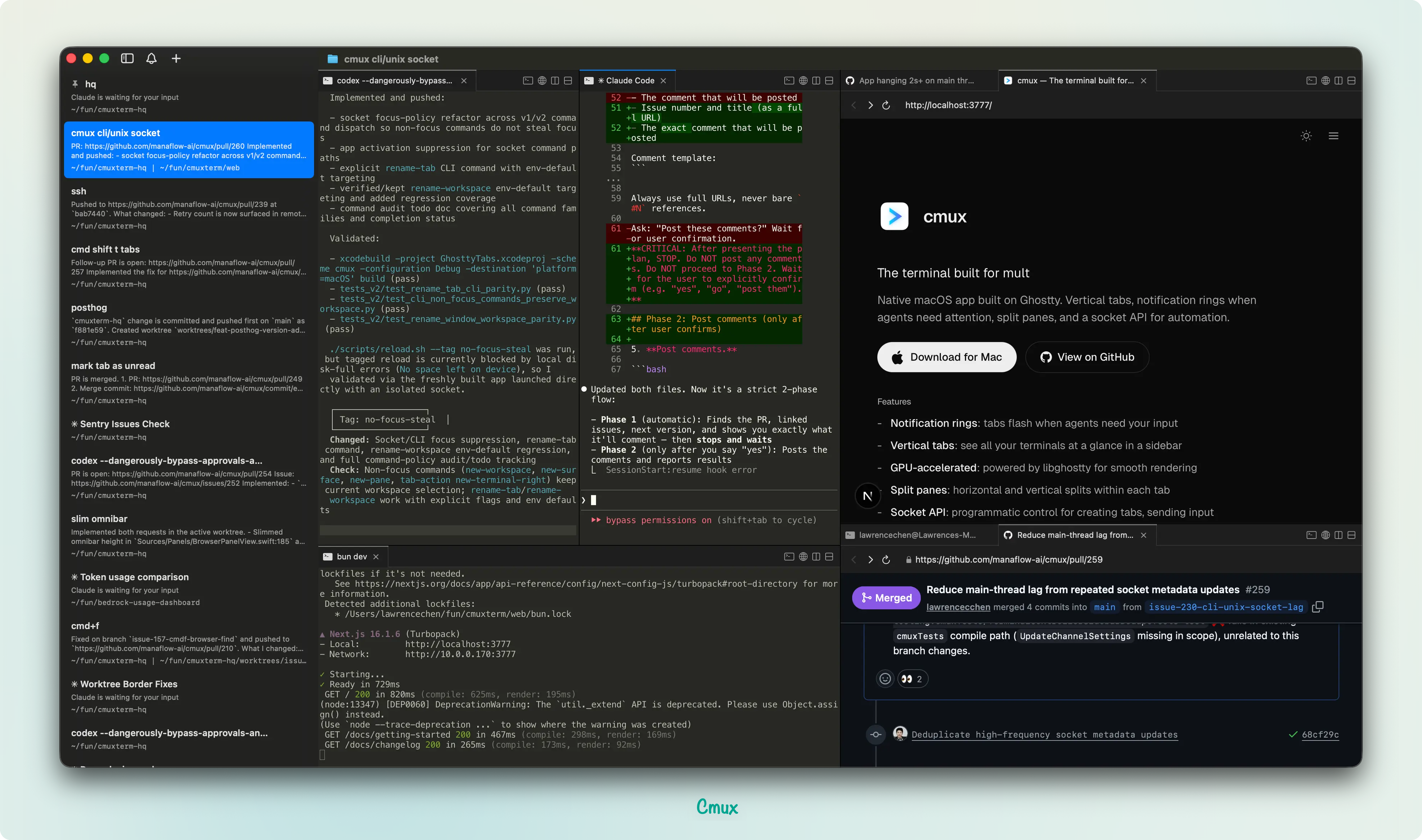
Task: Open a browser pane using the globe icon
Action: (x=803, y=80)
